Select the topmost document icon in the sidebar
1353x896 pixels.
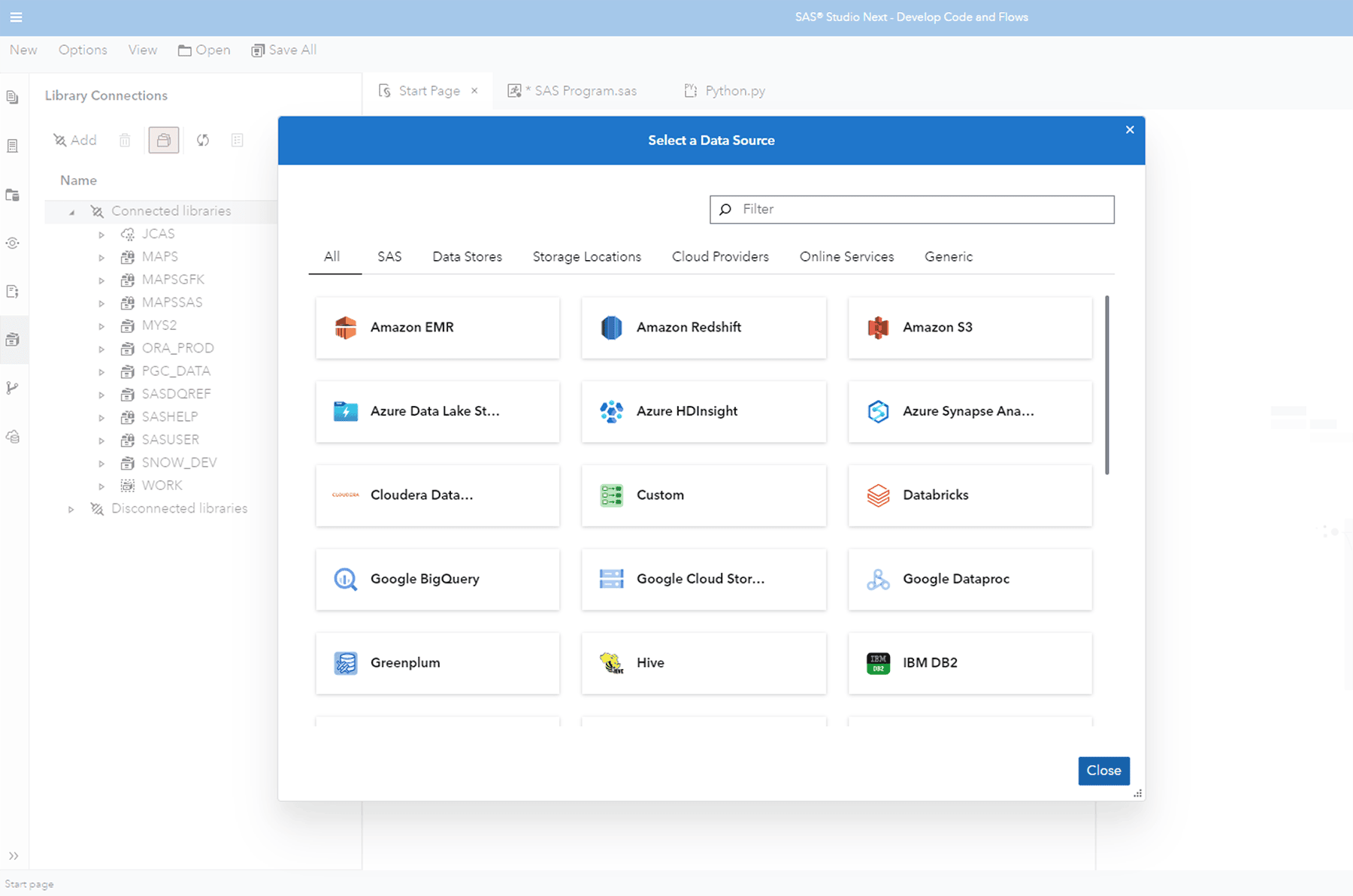(x=13, y=96)
